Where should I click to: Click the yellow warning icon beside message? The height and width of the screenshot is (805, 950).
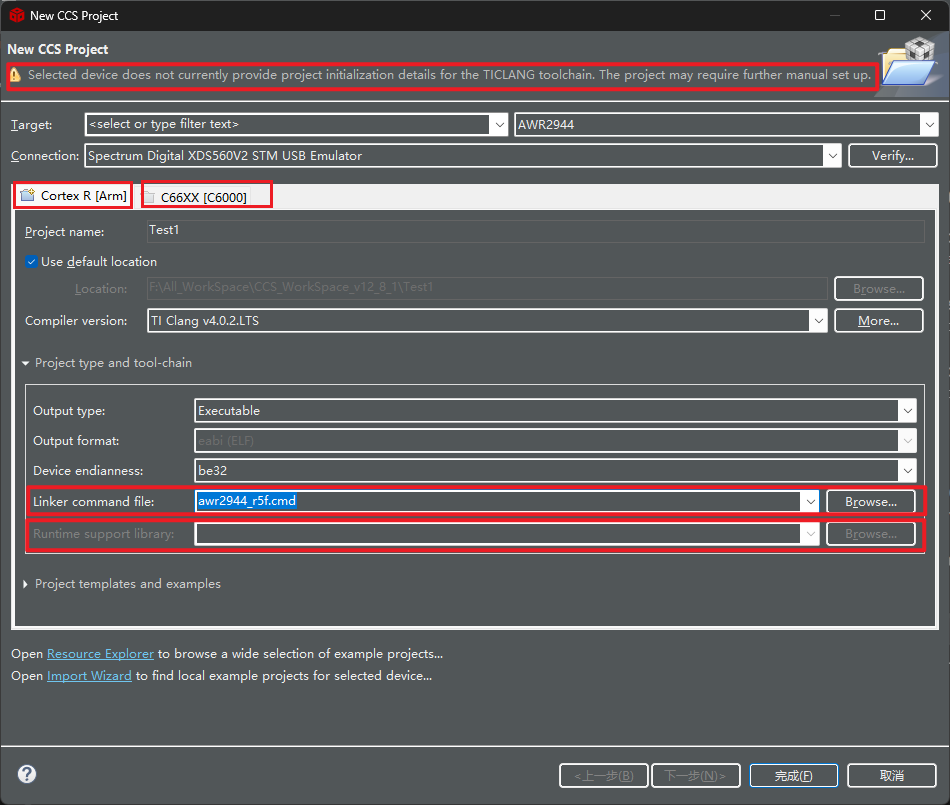pos(16,75)
